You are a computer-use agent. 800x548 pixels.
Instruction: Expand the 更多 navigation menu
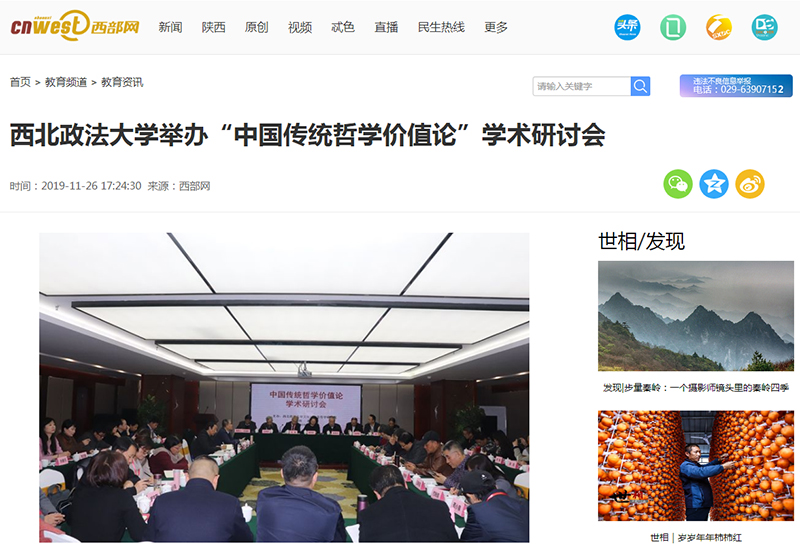pos(496,27)
